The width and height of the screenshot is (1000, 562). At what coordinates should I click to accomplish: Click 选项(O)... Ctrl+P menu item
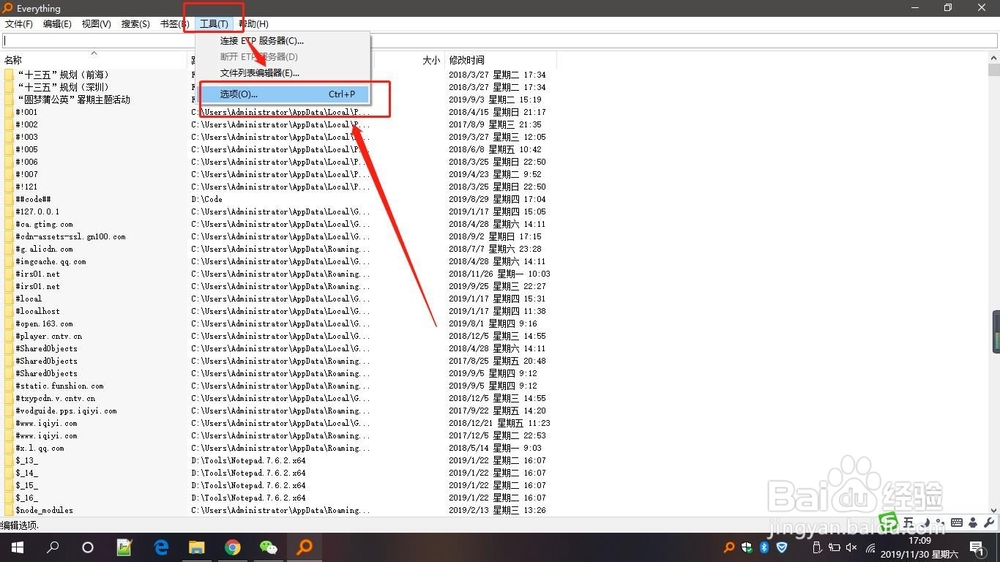coord(284,94)
